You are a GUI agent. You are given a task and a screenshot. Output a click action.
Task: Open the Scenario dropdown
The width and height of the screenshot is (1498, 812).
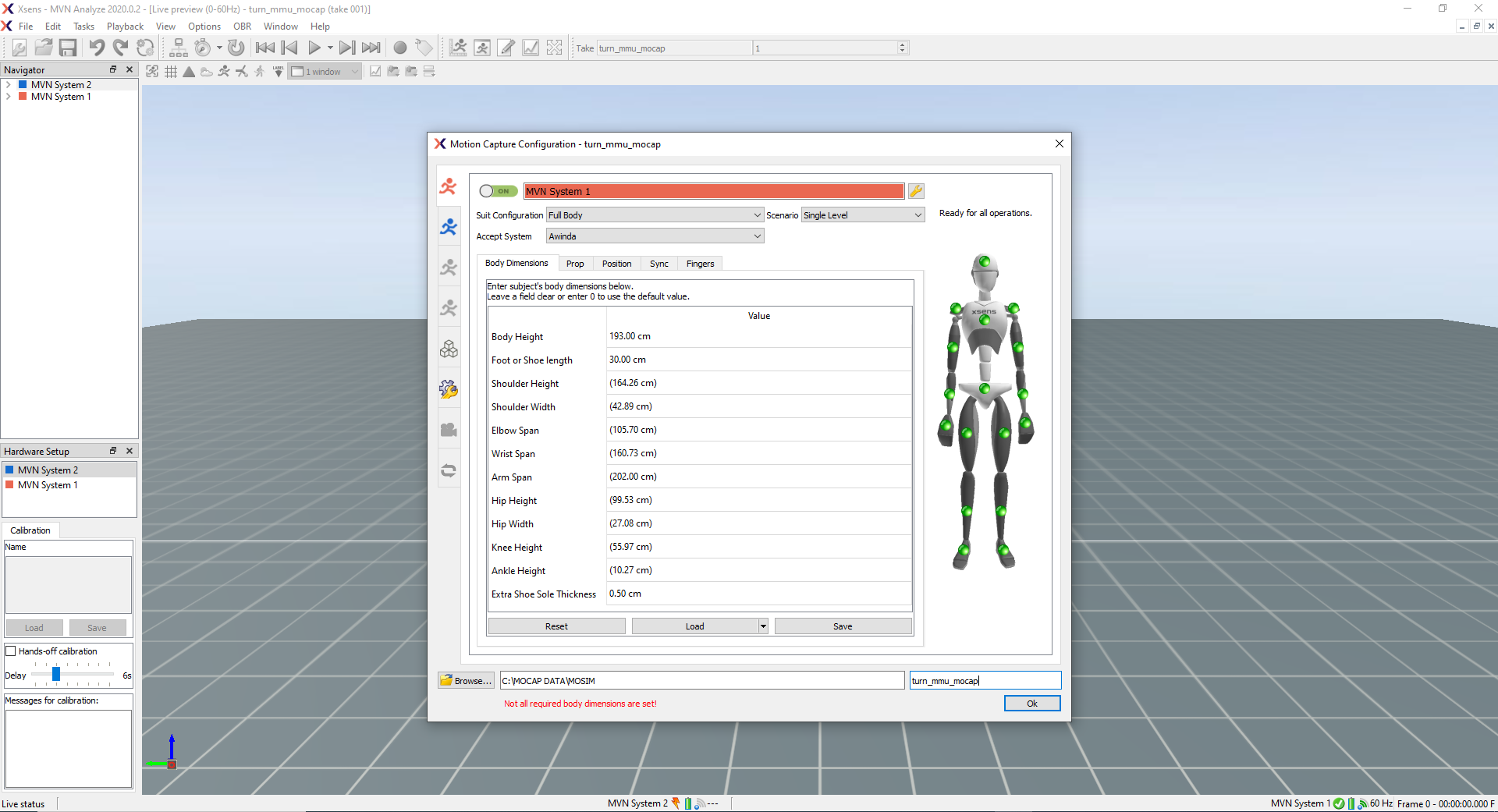[863, 215]
